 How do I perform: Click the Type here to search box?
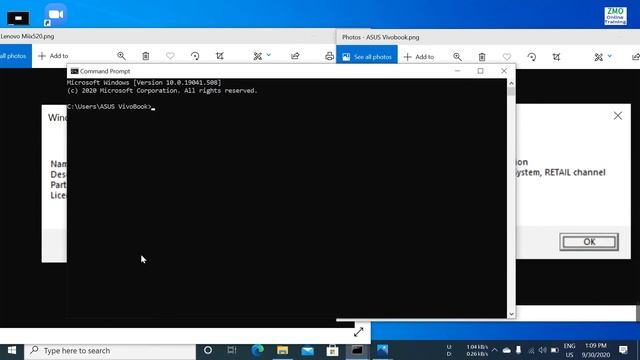coord(110,351)
